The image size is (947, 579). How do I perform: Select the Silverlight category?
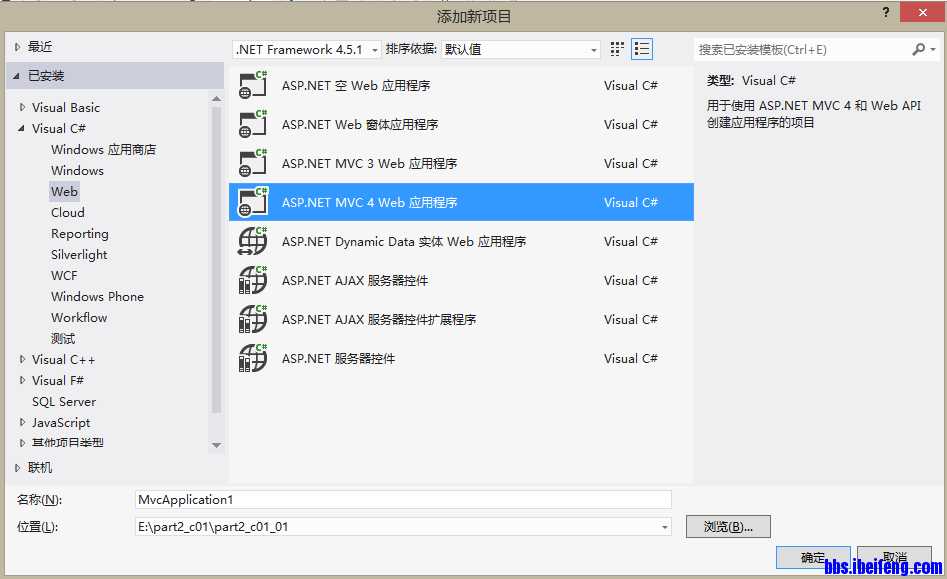coord(79,255)
